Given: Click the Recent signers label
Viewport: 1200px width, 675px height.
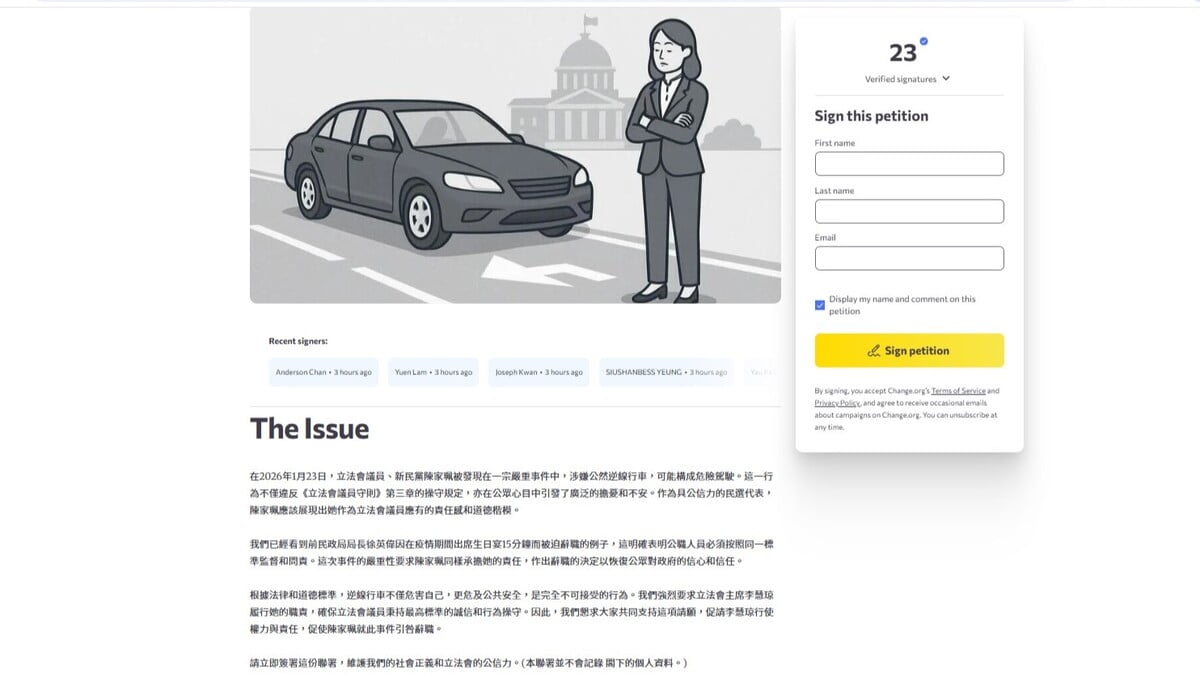Looking at the screenshot, I should 298,341.
